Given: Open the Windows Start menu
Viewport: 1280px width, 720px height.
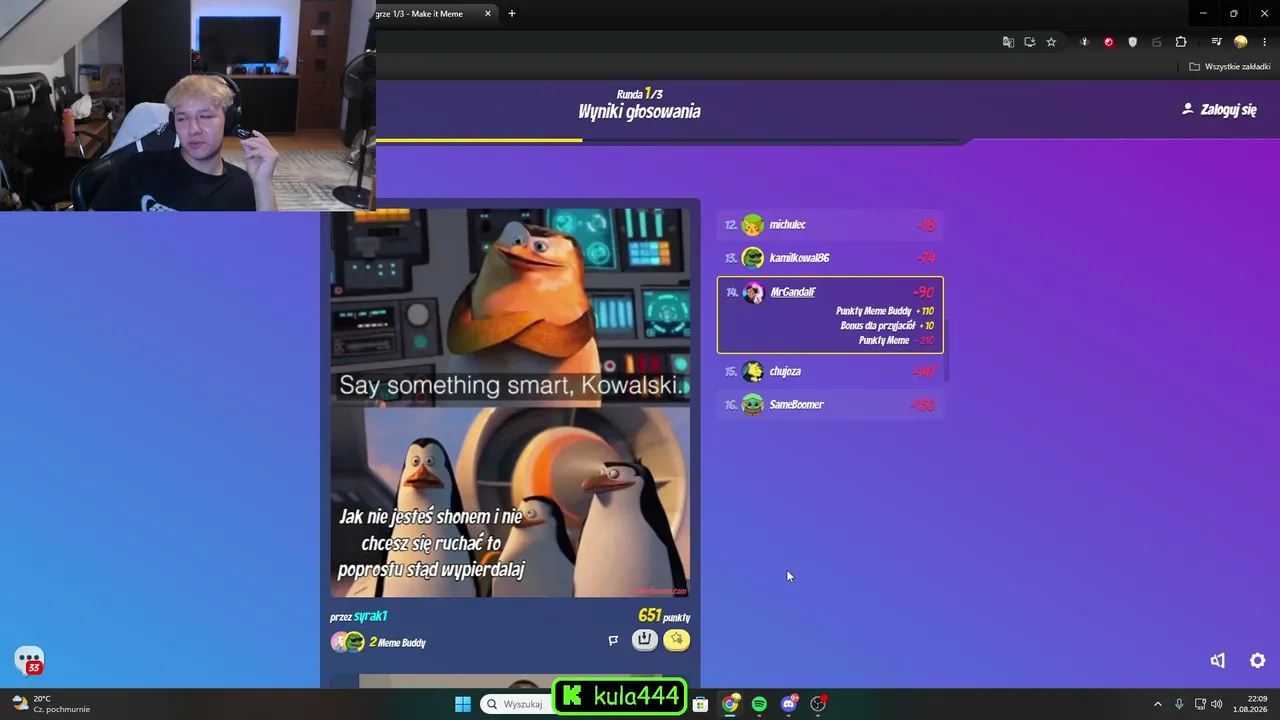Looking at the screenshot, I should [463, 704].
